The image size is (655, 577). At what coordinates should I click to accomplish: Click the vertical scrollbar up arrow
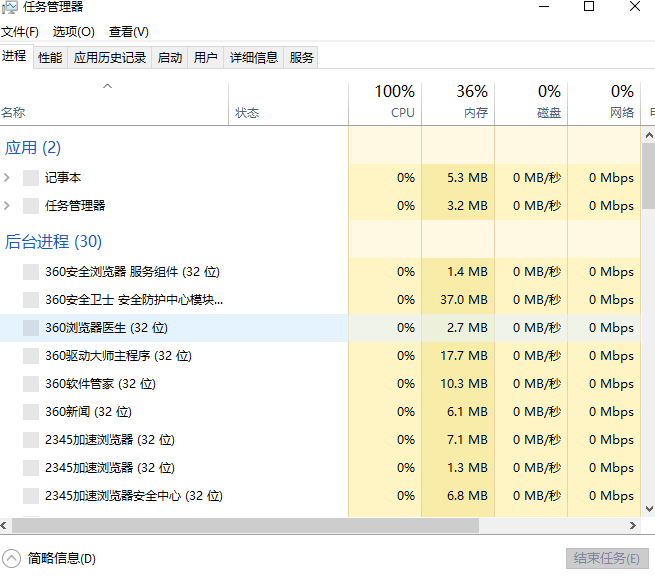coord(649,135)
